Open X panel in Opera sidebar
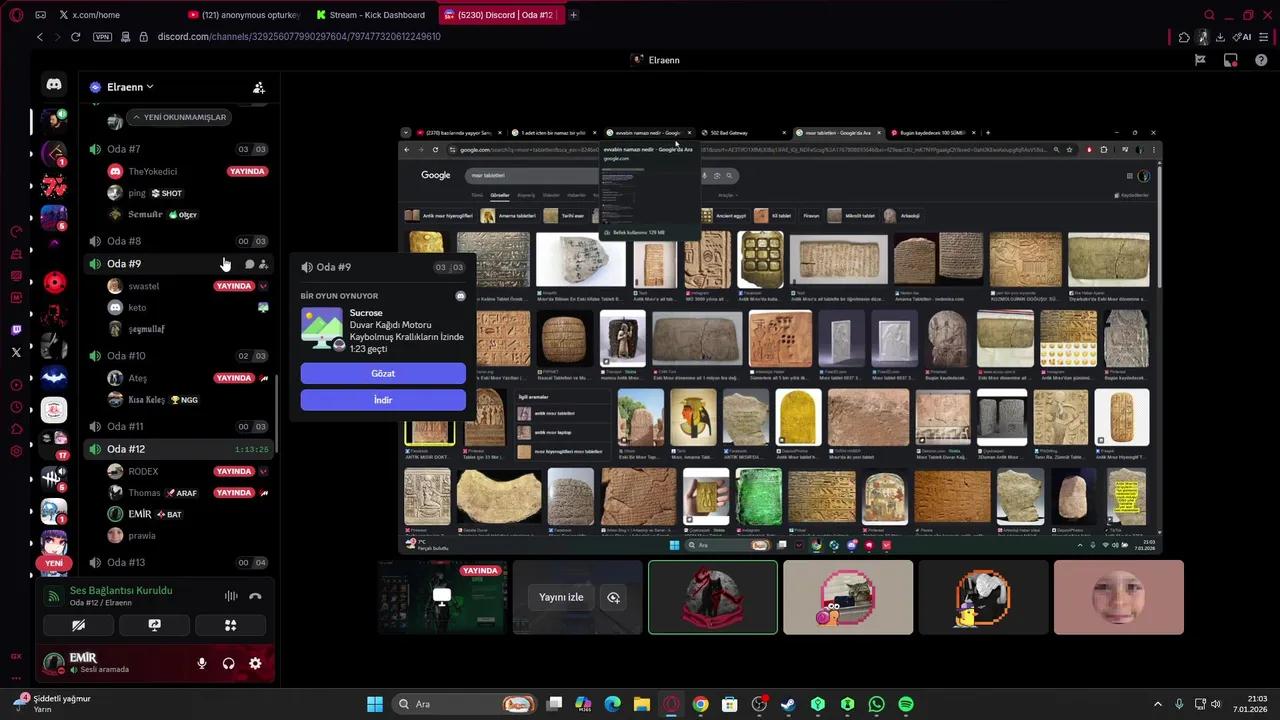1280x720 pixels. pyautogui.click(x=16, y=352)
